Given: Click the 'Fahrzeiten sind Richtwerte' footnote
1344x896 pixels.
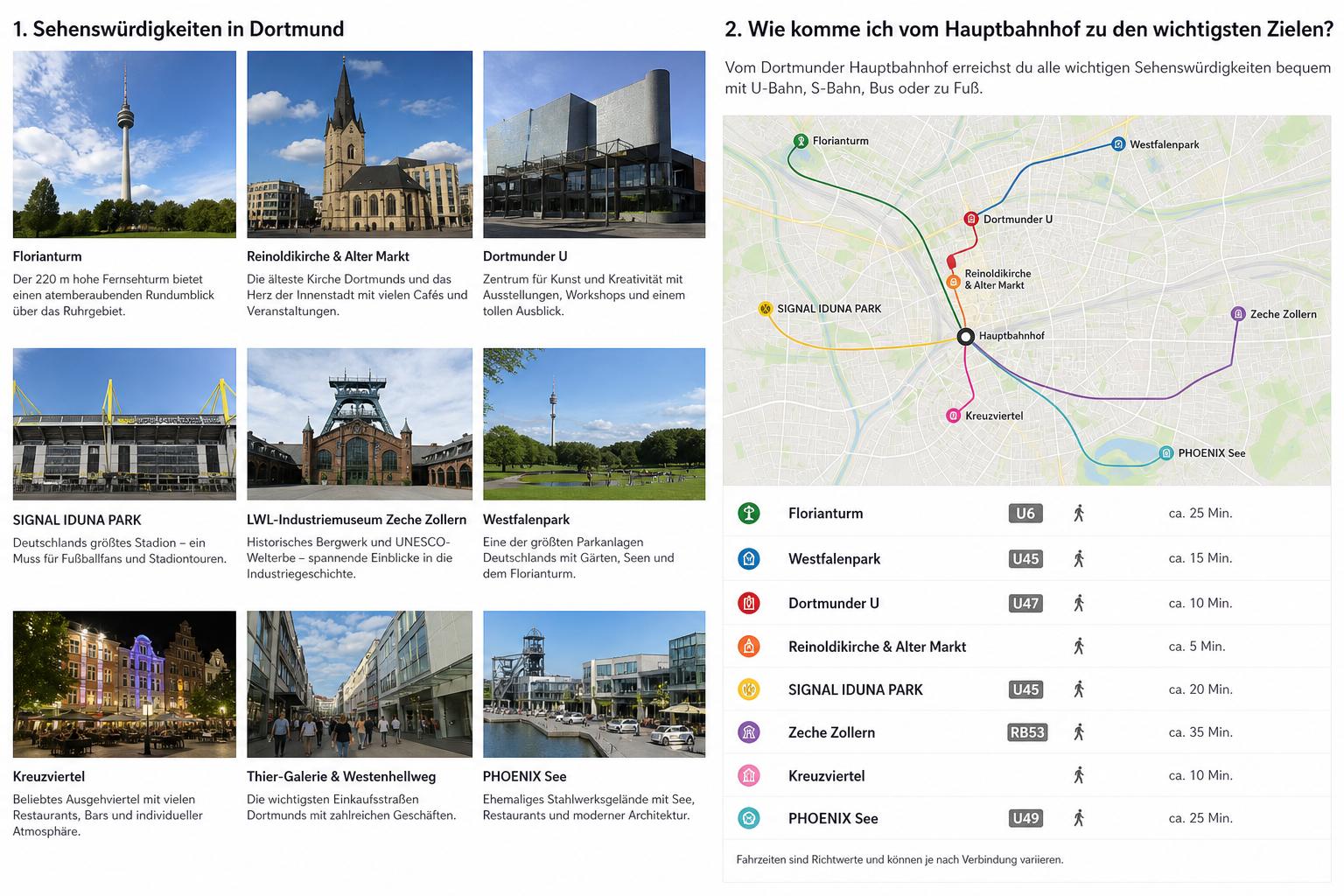Looking at the screenshot, I should coord(899,860).
